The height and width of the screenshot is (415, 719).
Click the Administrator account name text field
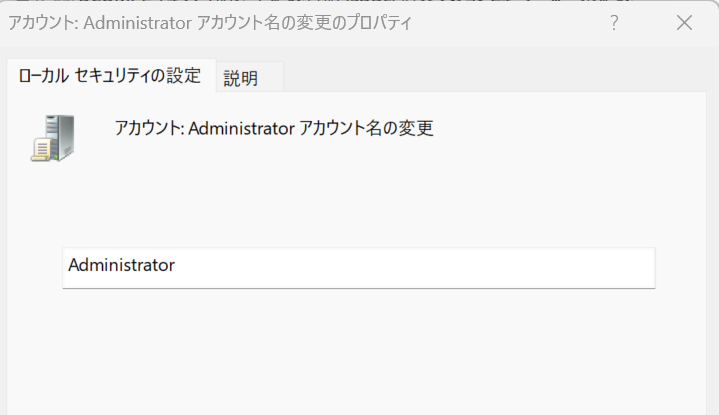click(x=359, y=268)
